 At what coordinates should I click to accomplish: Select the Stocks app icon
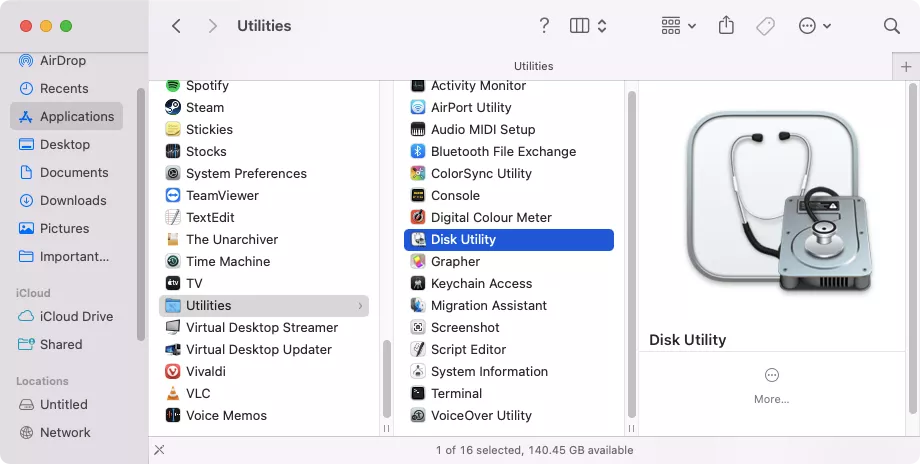[x=172, y=151]
